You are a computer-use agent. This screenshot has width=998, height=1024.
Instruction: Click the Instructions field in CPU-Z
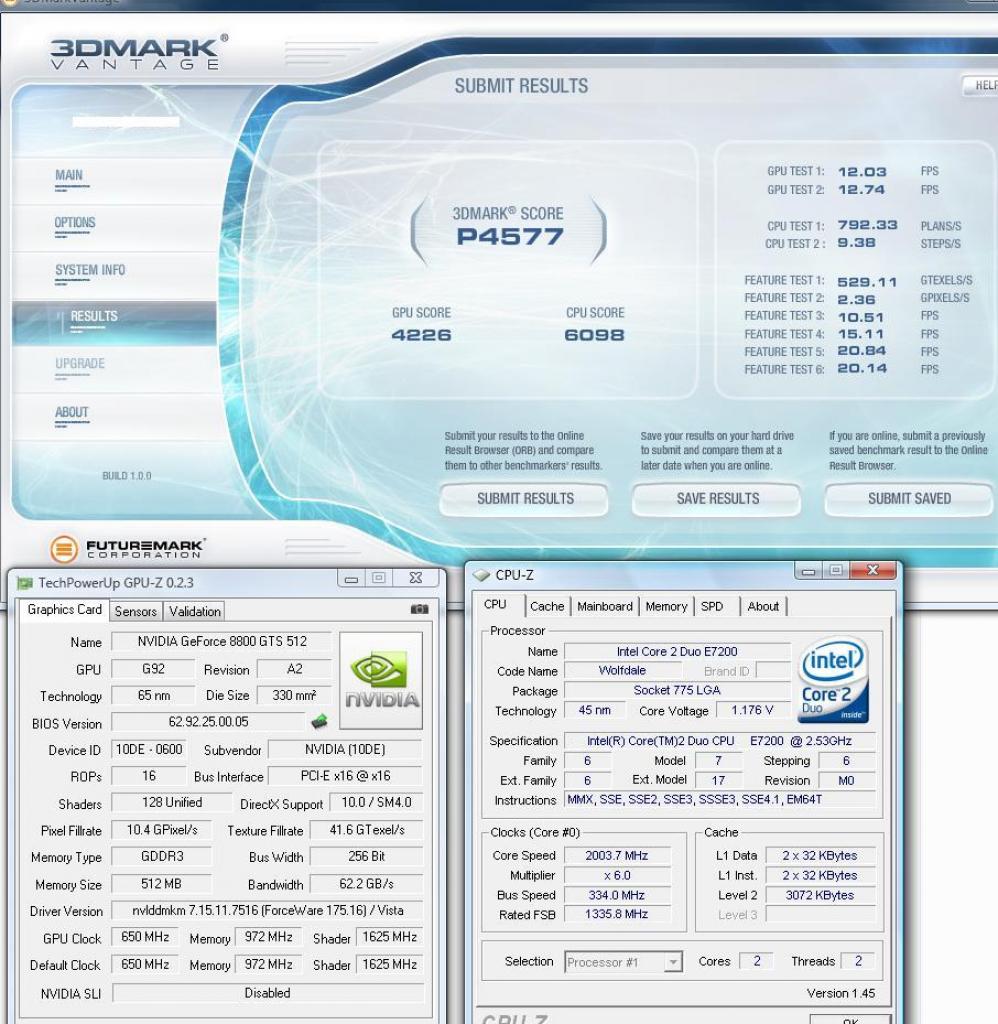click(x=719, y=800)
